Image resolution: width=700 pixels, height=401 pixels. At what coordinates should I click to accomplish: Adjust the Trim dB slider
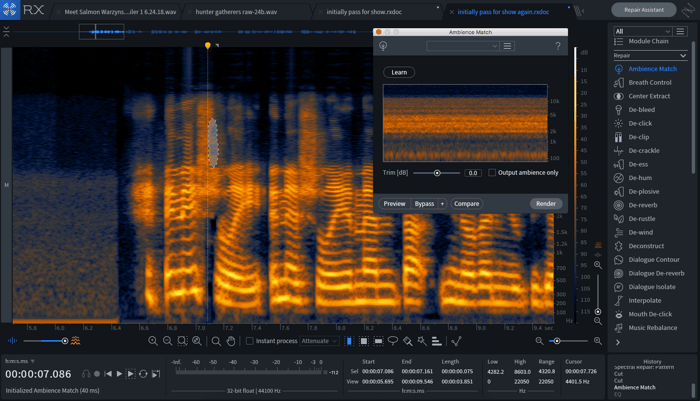click(437, 173)
